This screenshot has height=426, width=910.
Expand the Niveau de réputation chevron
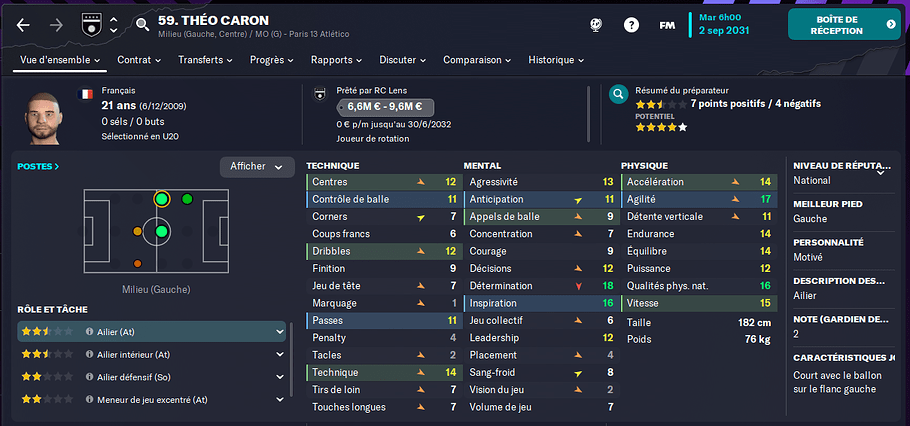coord(882,169)
